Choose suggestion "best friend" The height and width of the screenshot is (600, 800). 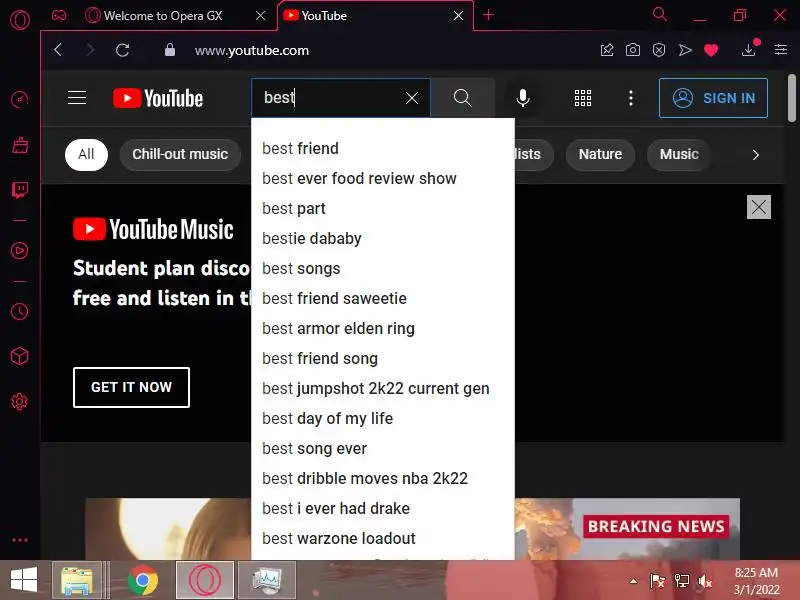tap(383, 148)
